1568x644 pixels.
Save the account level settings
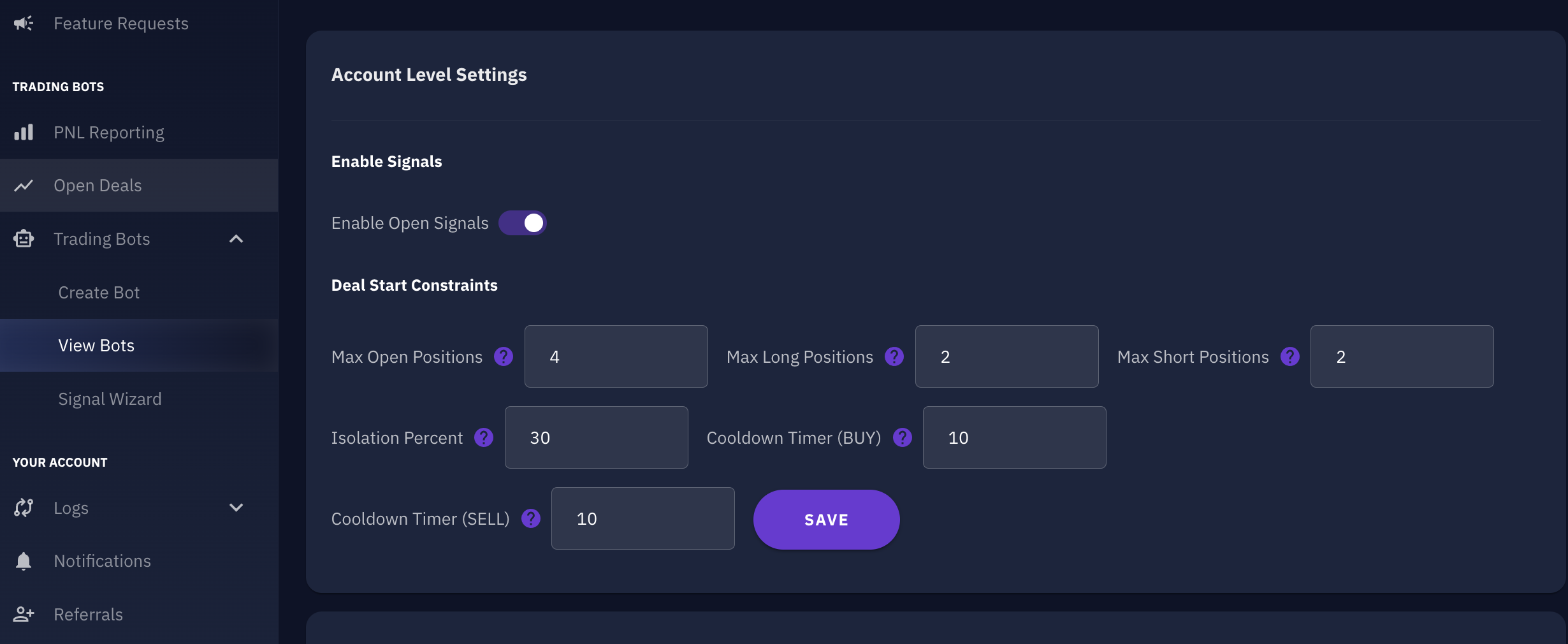click(x=826, y=520)
